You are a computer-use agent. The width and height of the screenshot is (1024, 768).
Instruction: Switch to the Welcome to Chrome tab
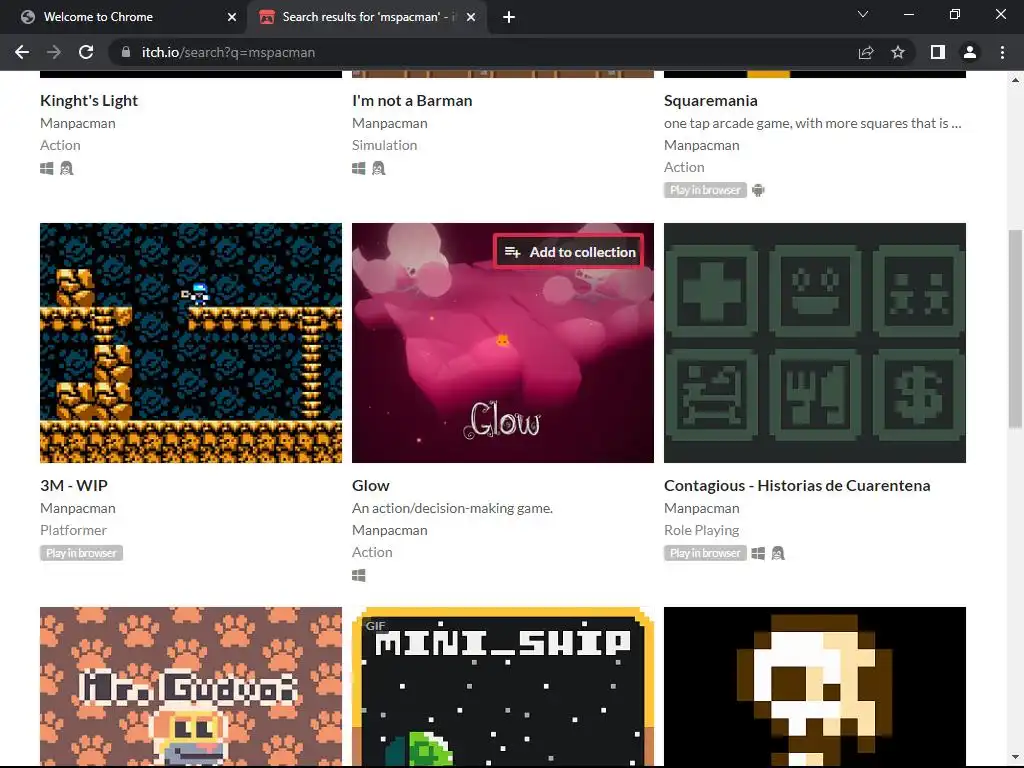(98, 17)
